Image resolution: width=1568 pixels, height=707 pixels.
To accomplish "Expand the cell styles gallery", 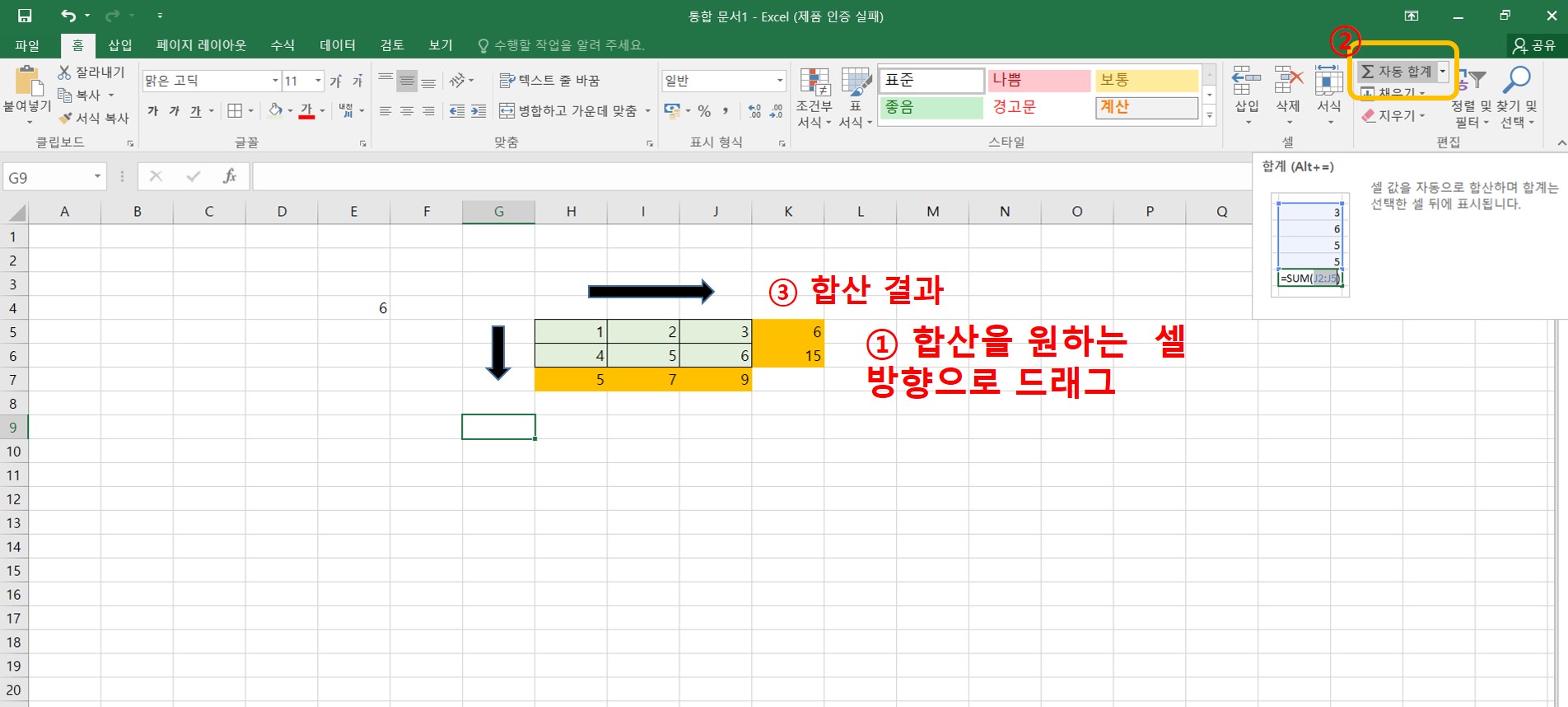I will click(x=1210, y=115).
